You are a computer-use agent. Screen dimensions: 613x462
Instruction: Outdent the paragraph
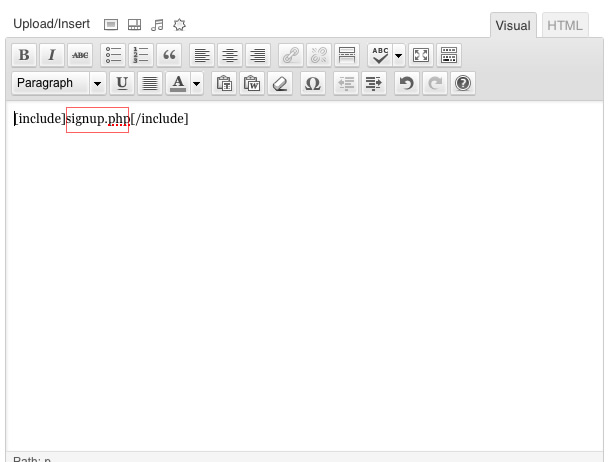[x=346, y=83]
